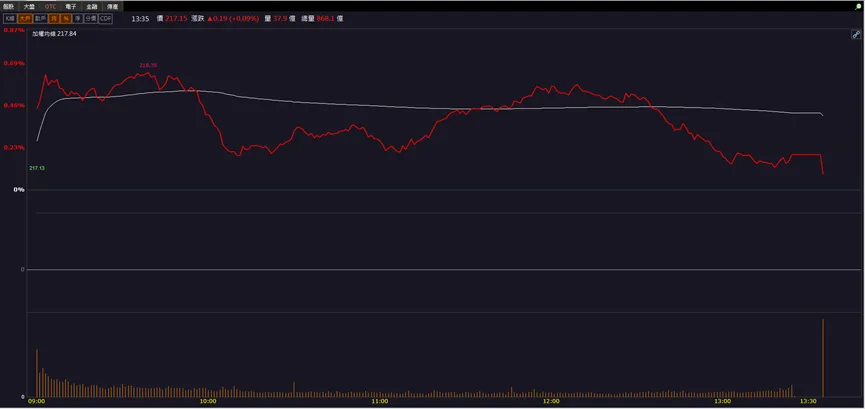Image resolution: width=865 pixels, height=409 pixels.
Task: Toggle the CDP button
Action: (x=105, y=19)
